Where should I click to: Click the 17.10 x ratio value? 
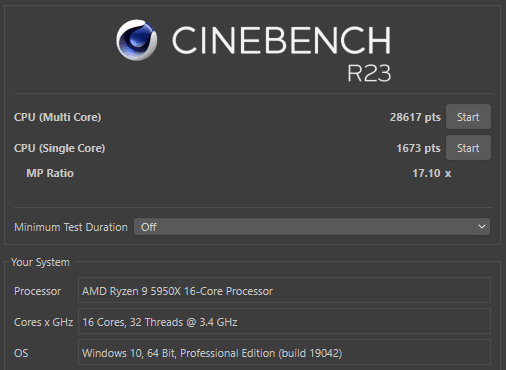(x=432, y=173)
